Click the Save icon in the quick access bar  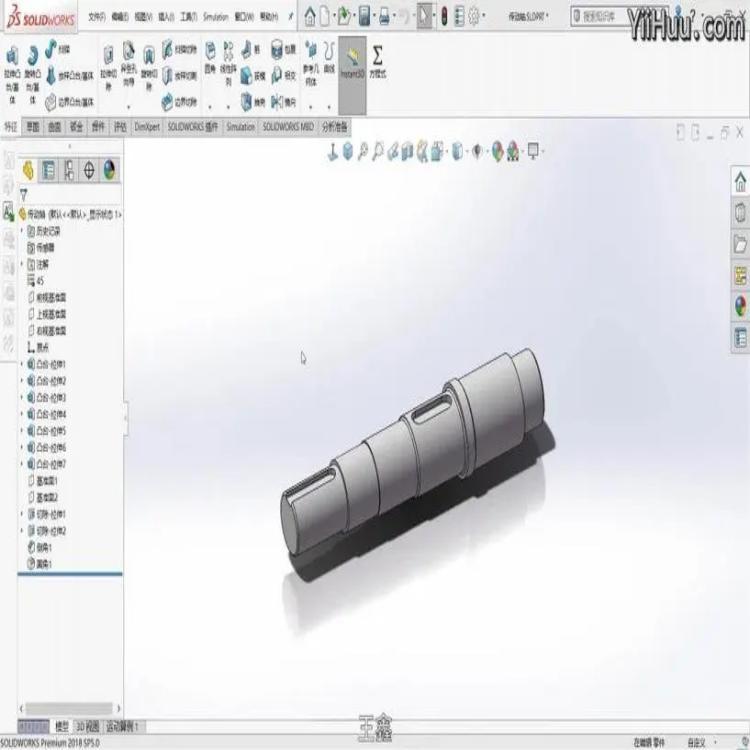(x=364, y=16)
